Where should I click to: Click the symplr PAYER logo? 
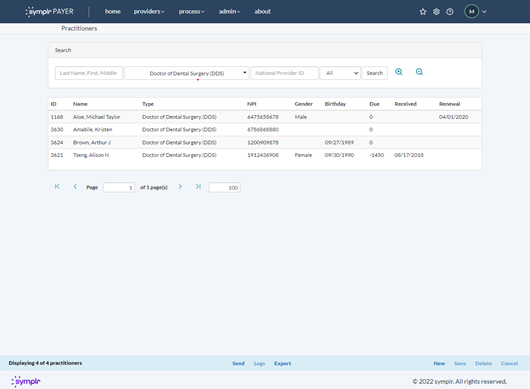point(50,11)
